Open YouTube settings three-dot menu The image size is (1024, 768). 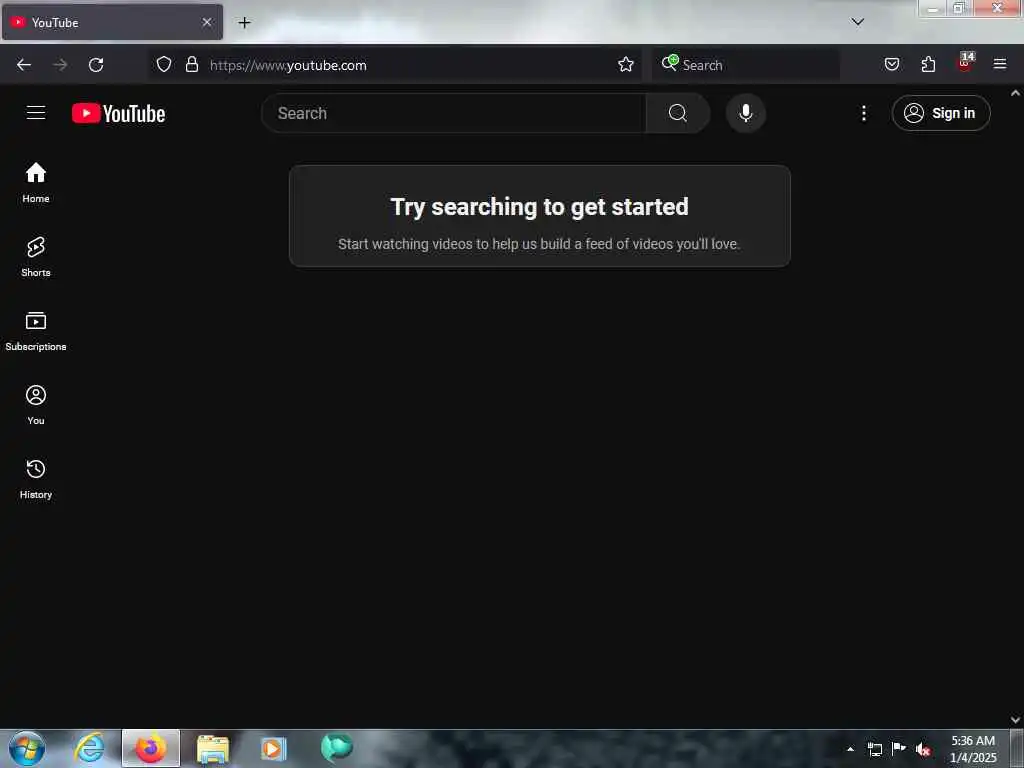click(x=863, y=113)
